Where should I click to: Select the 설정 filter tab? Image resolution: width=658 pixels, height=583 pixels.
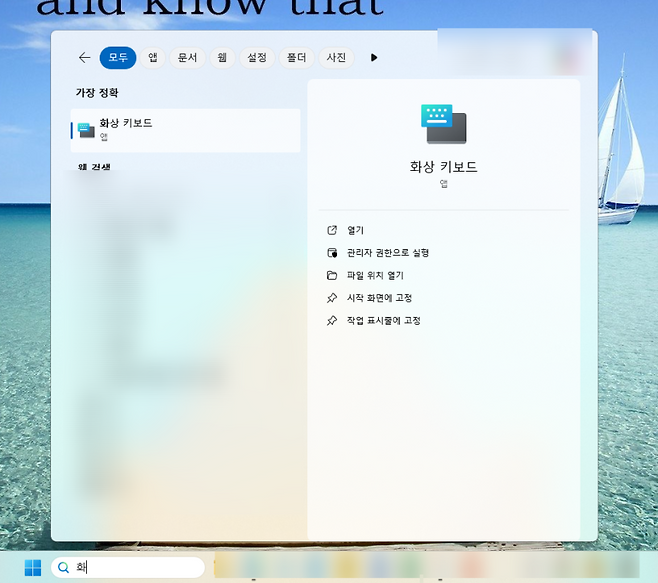(257, 58)
